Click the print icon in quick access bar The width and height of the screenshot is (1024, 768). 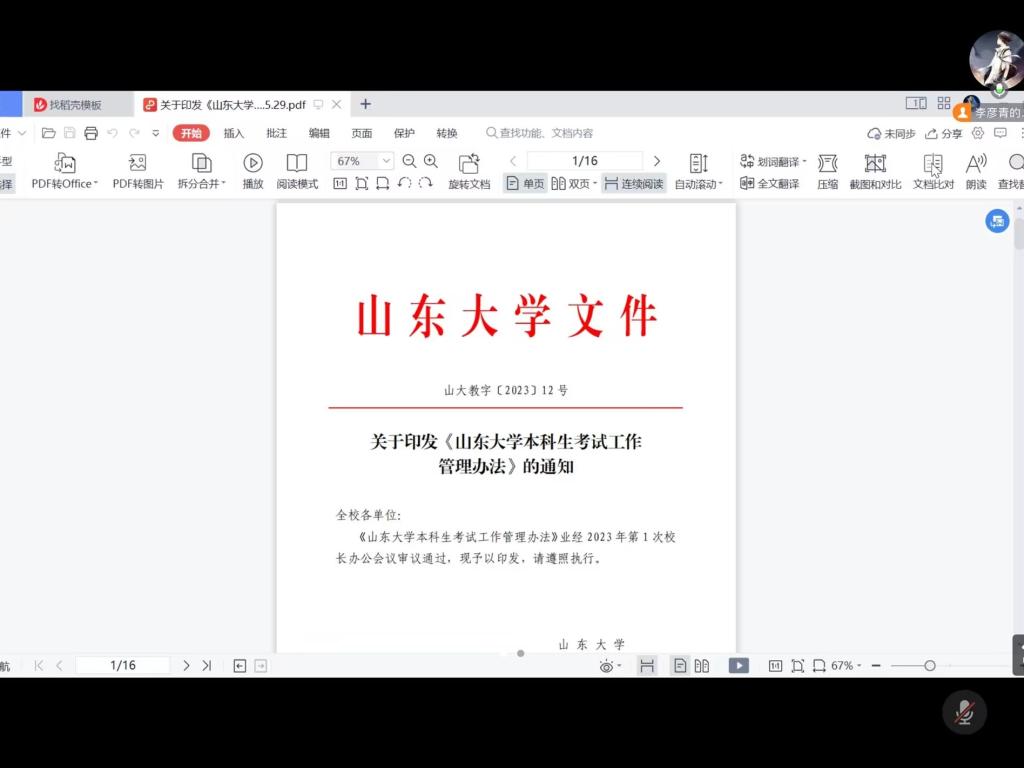click(91, 133)
